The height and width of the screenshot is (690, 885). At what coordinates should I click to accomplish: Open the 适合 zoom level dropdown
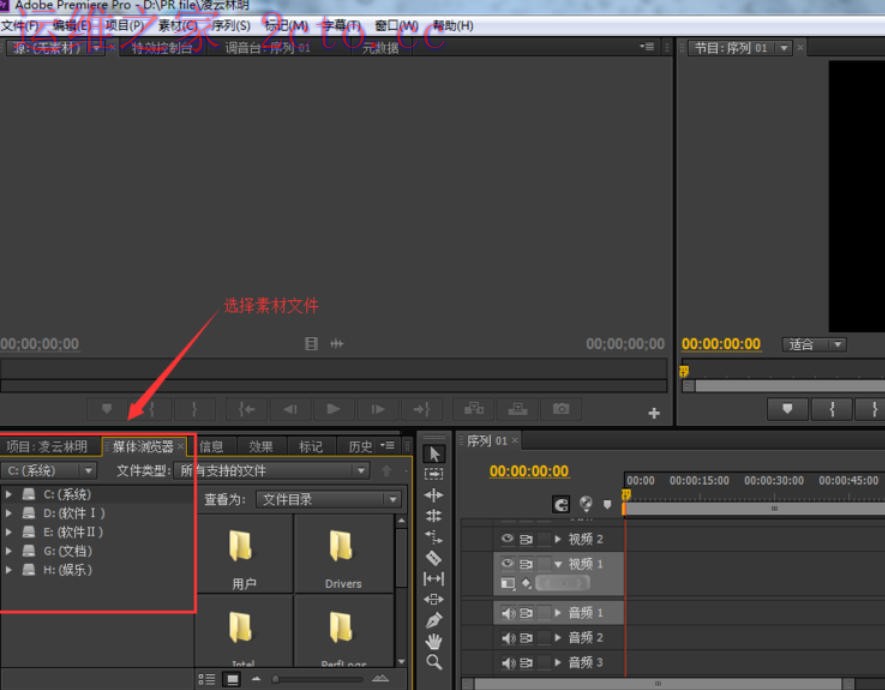point(814,344)
